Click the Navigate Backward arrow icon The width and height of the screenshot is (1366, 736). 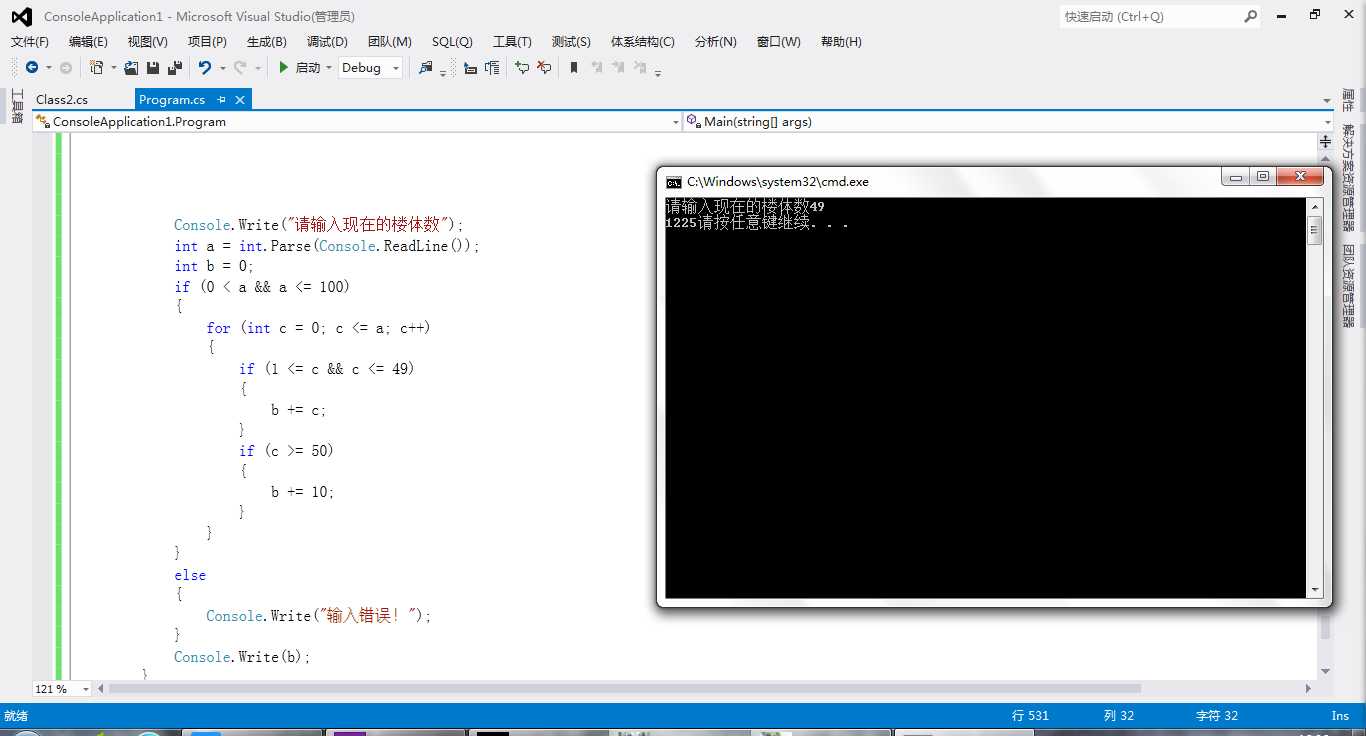[32, 67]
